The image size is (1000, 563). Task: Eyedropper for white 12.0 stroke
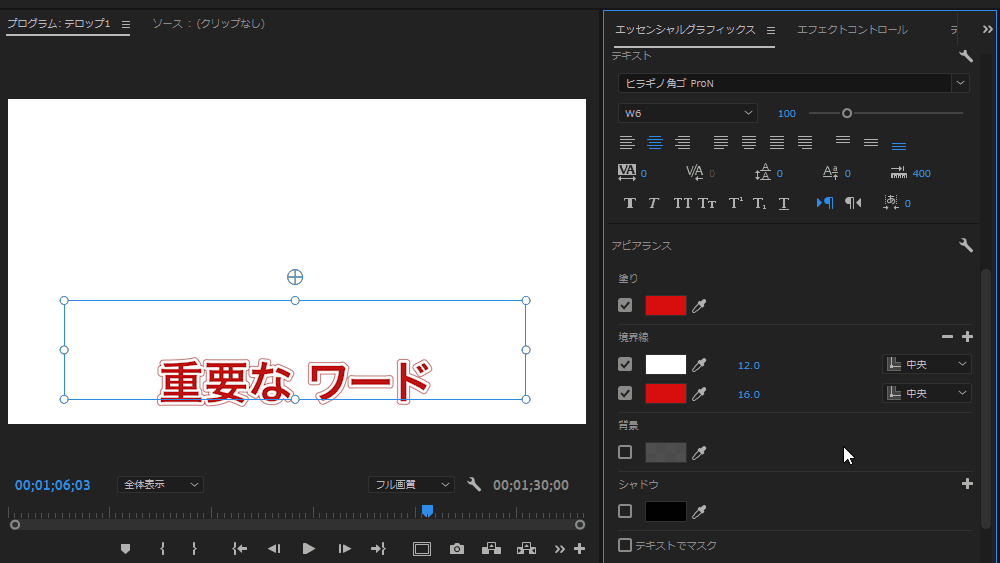(x=699, y=365)
